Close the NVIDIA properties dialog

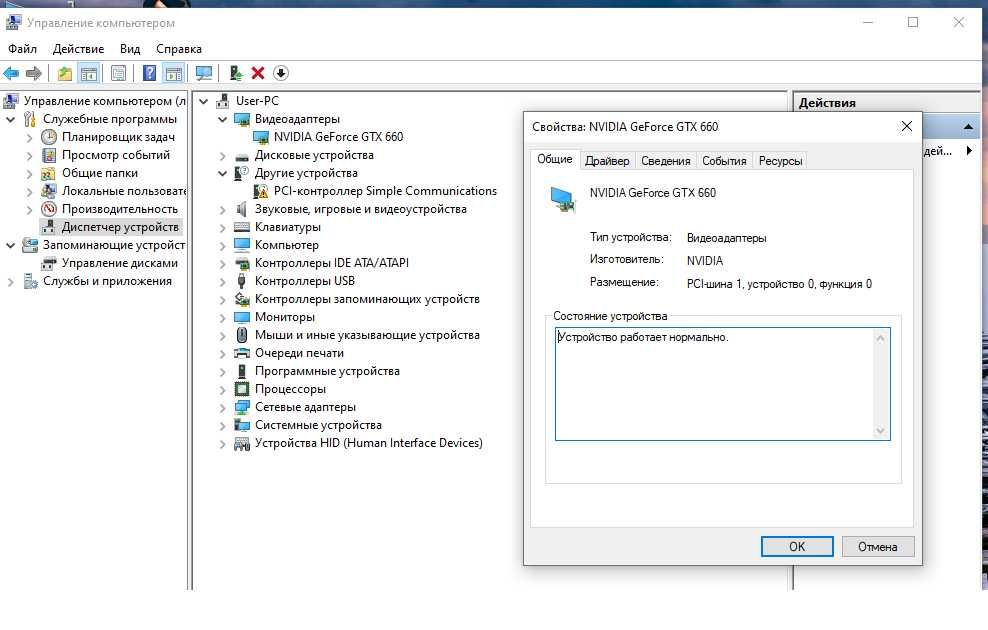[x=907, y=127]
